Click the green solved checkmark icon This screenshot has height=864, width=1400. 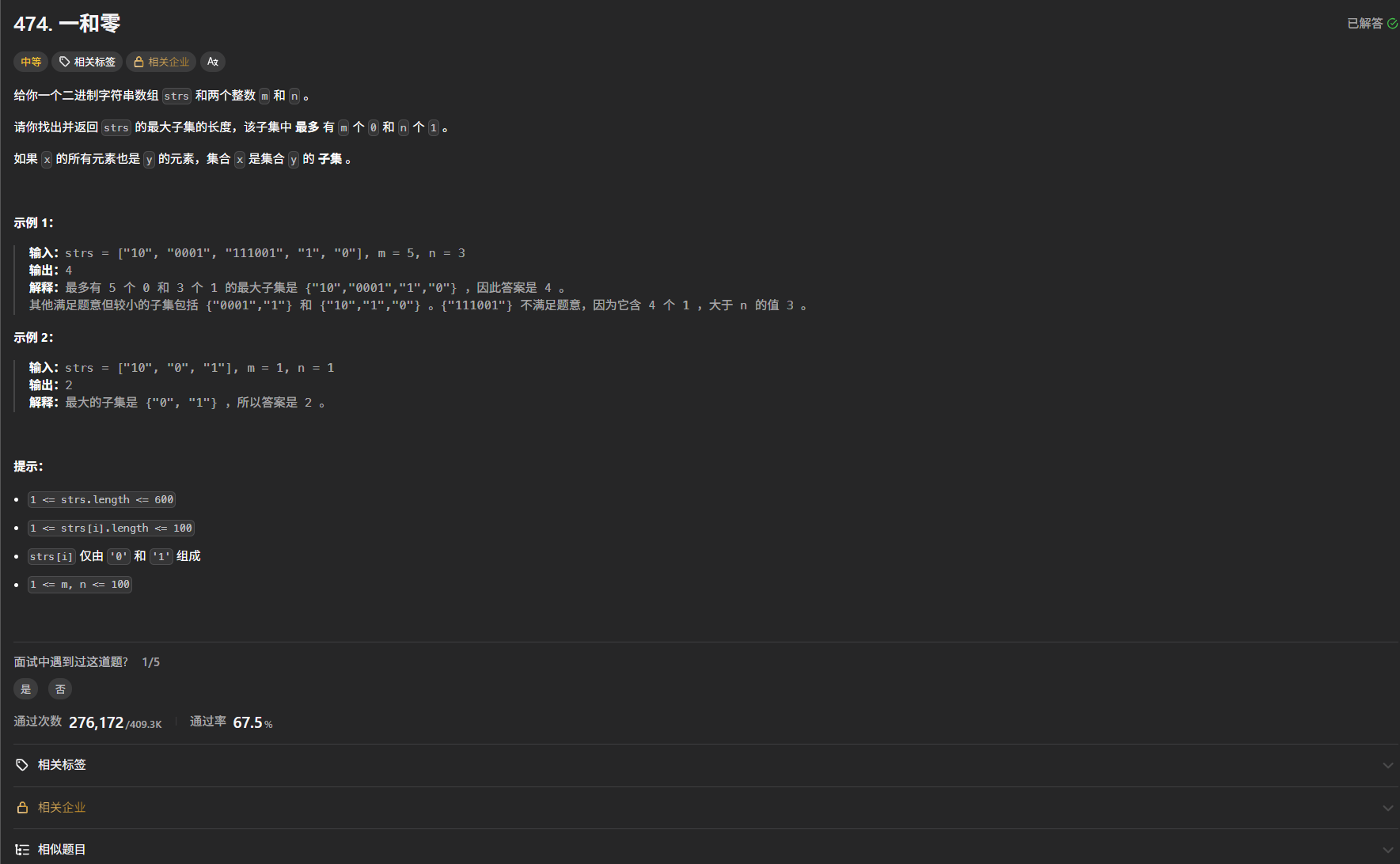tap(1392, 24)
